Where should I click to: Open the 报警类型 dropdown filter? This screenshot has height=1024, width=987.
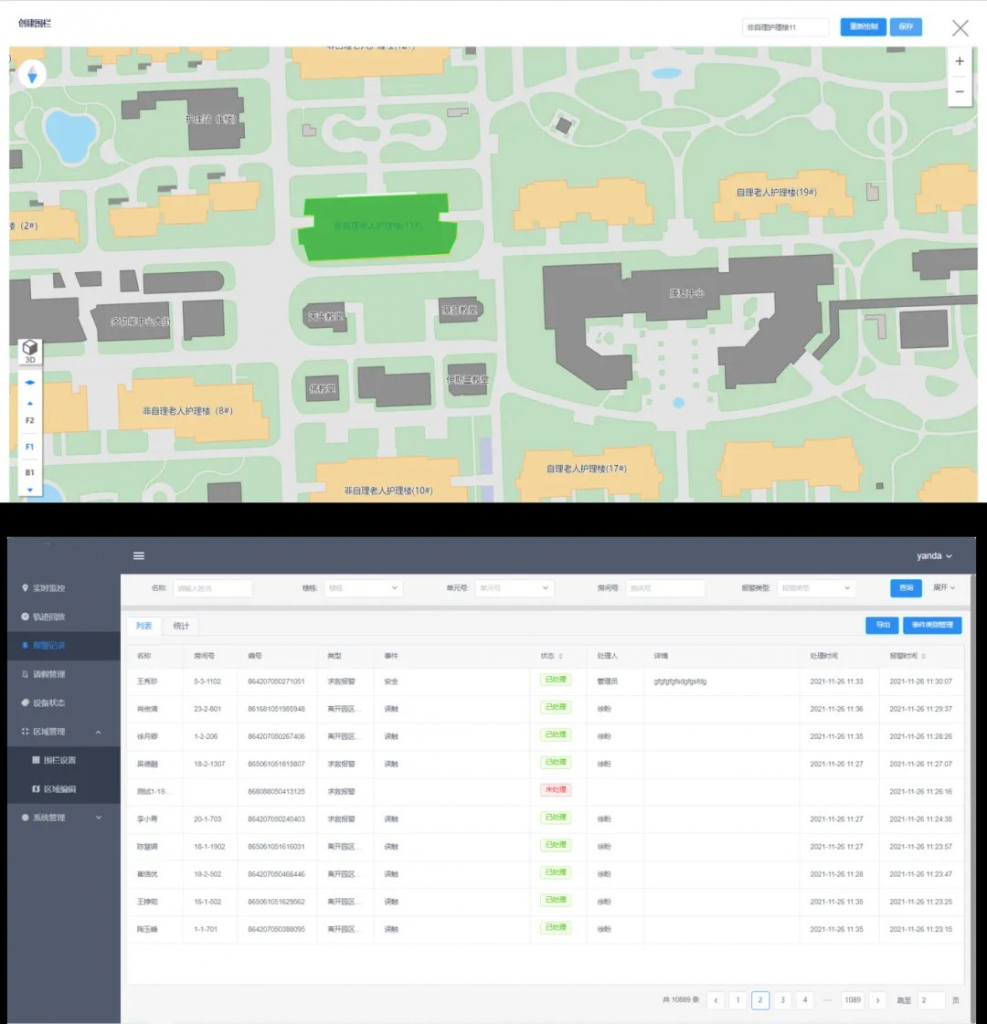pos(815,588)
